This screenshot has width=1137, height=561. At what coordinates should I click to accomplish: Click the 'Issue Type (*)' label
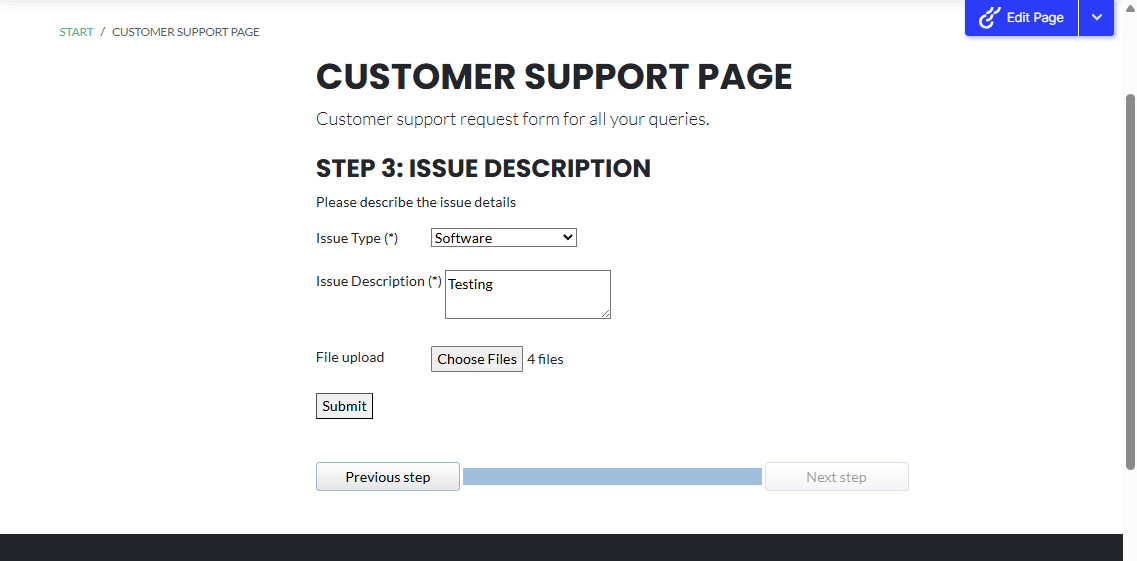357,238
